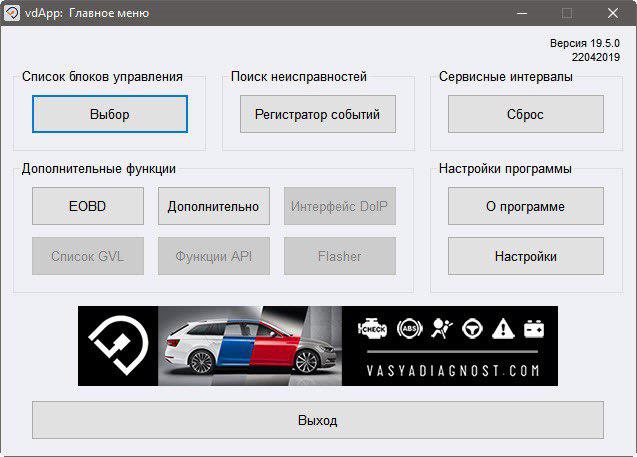Click the Выбор button
Viewport: 637px width, 457px height.
click(x=110, y=114)
